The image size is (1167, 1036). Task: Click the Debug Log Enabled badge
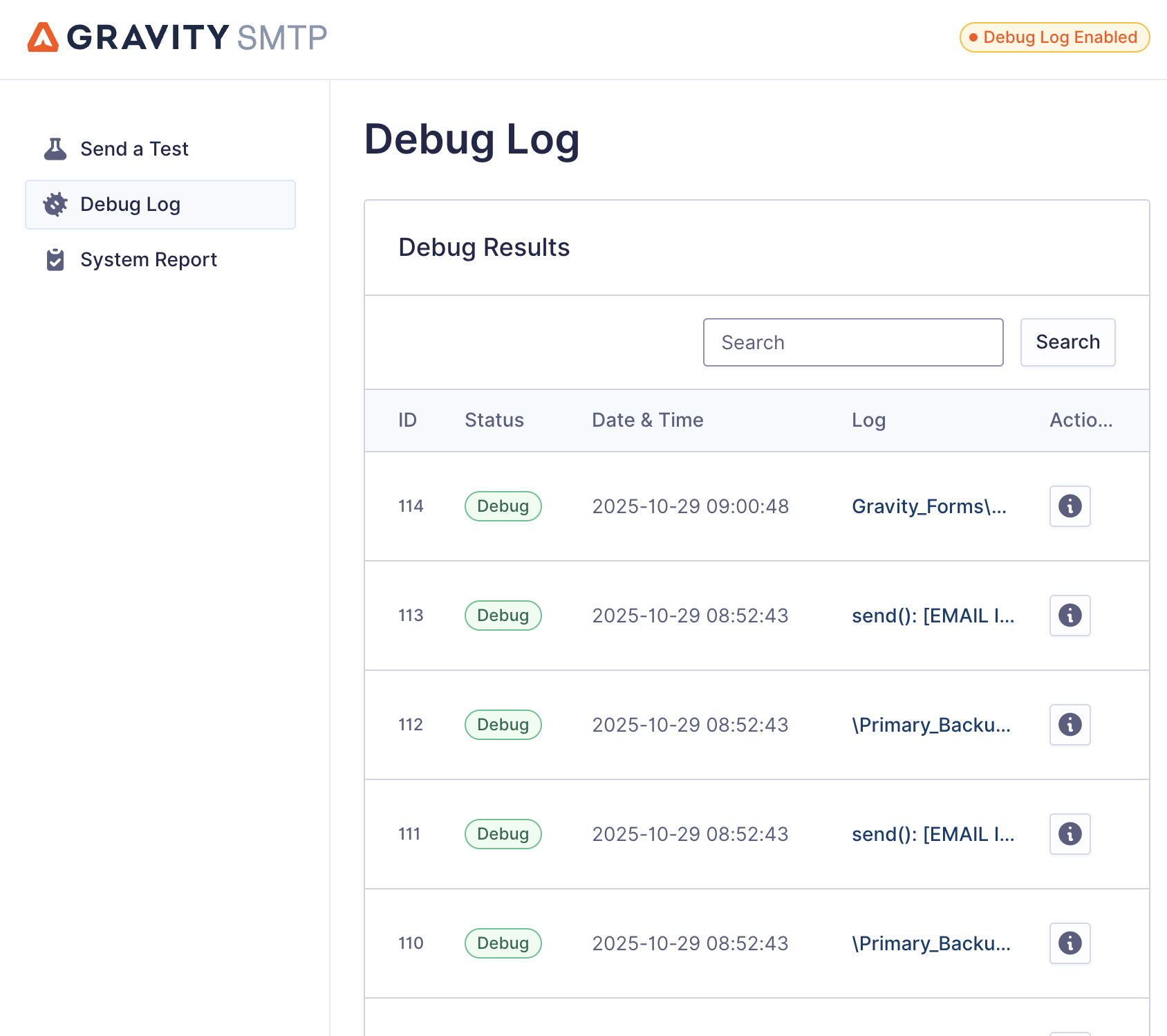point(1054,37)
